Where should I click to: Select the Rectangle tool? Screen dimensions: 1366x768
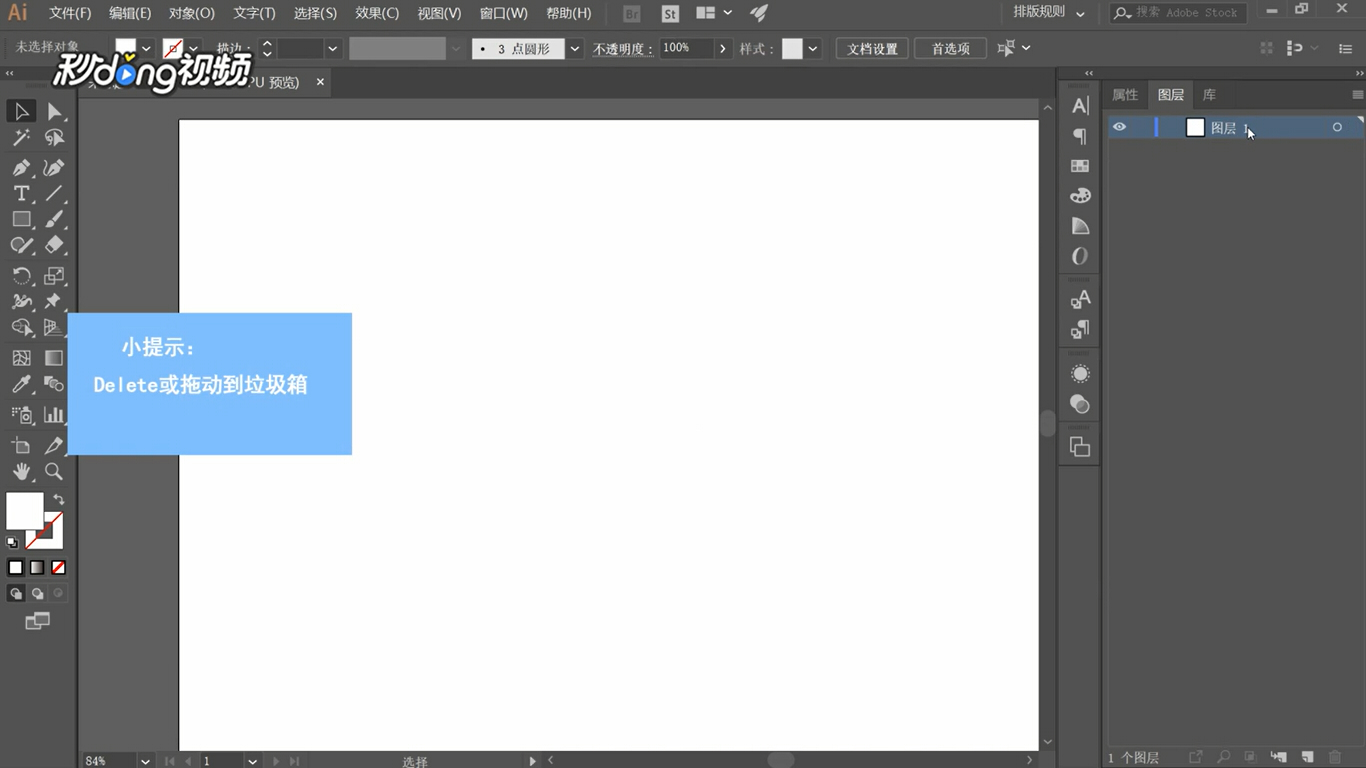coord(21,219)
